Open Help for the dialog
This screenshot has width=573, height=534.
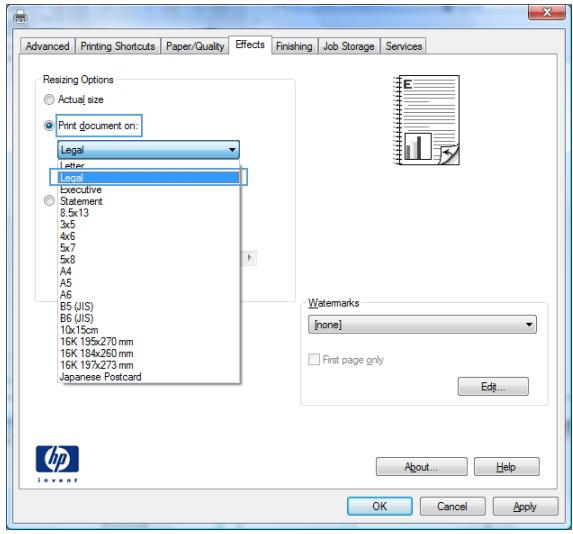point(506,466)
